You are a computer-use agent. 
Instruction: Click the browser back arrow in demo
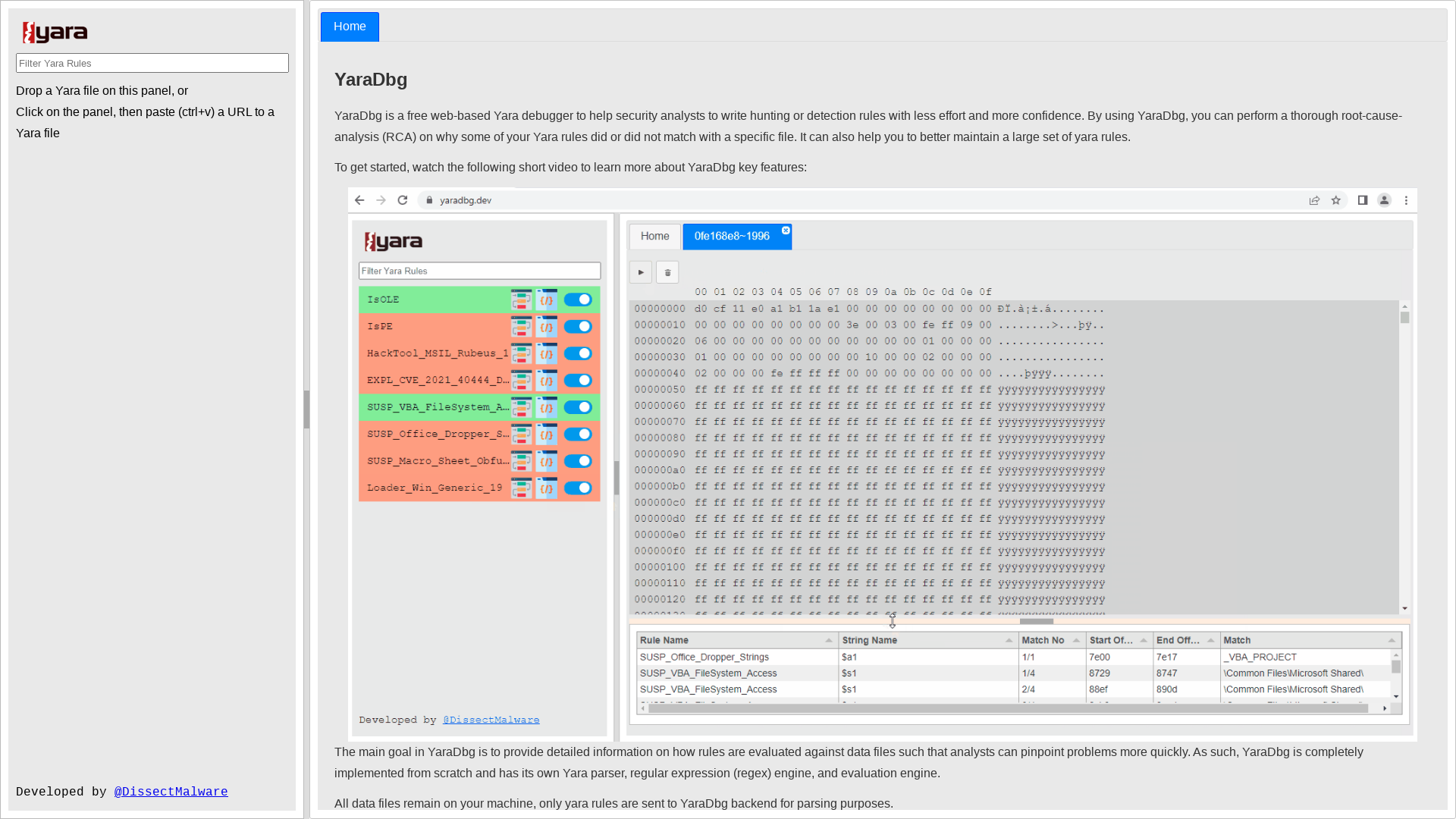tap(359, 200)
